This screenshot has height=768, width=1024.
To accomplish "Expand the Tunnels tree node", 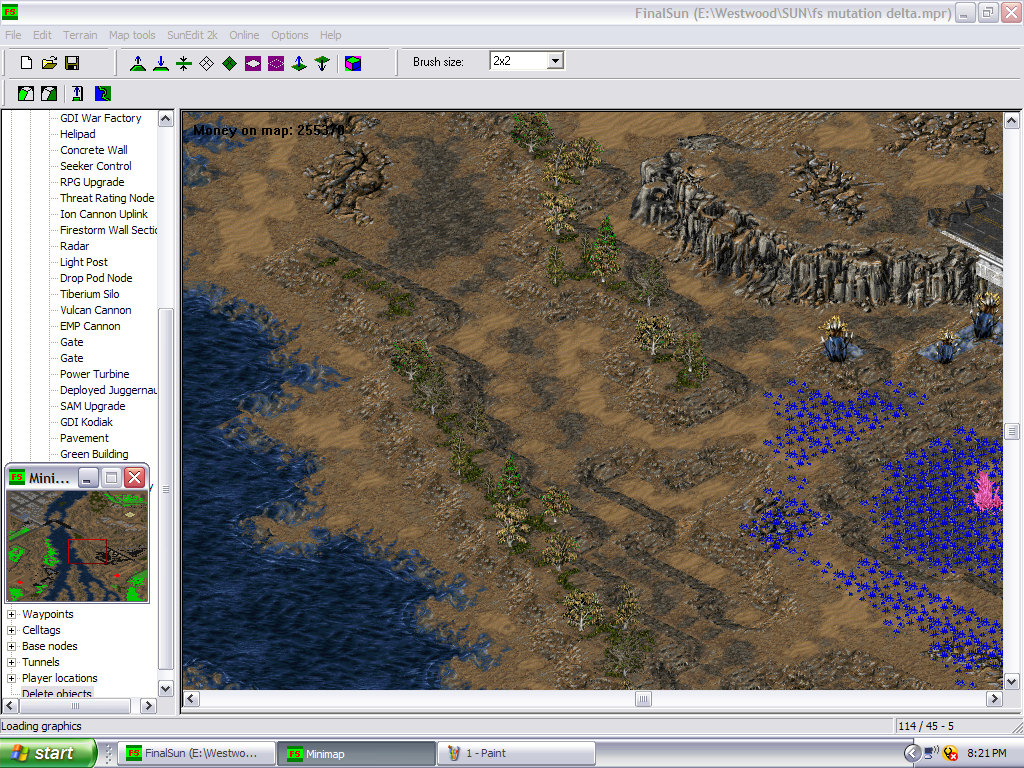I will click(x=11, y=662).
